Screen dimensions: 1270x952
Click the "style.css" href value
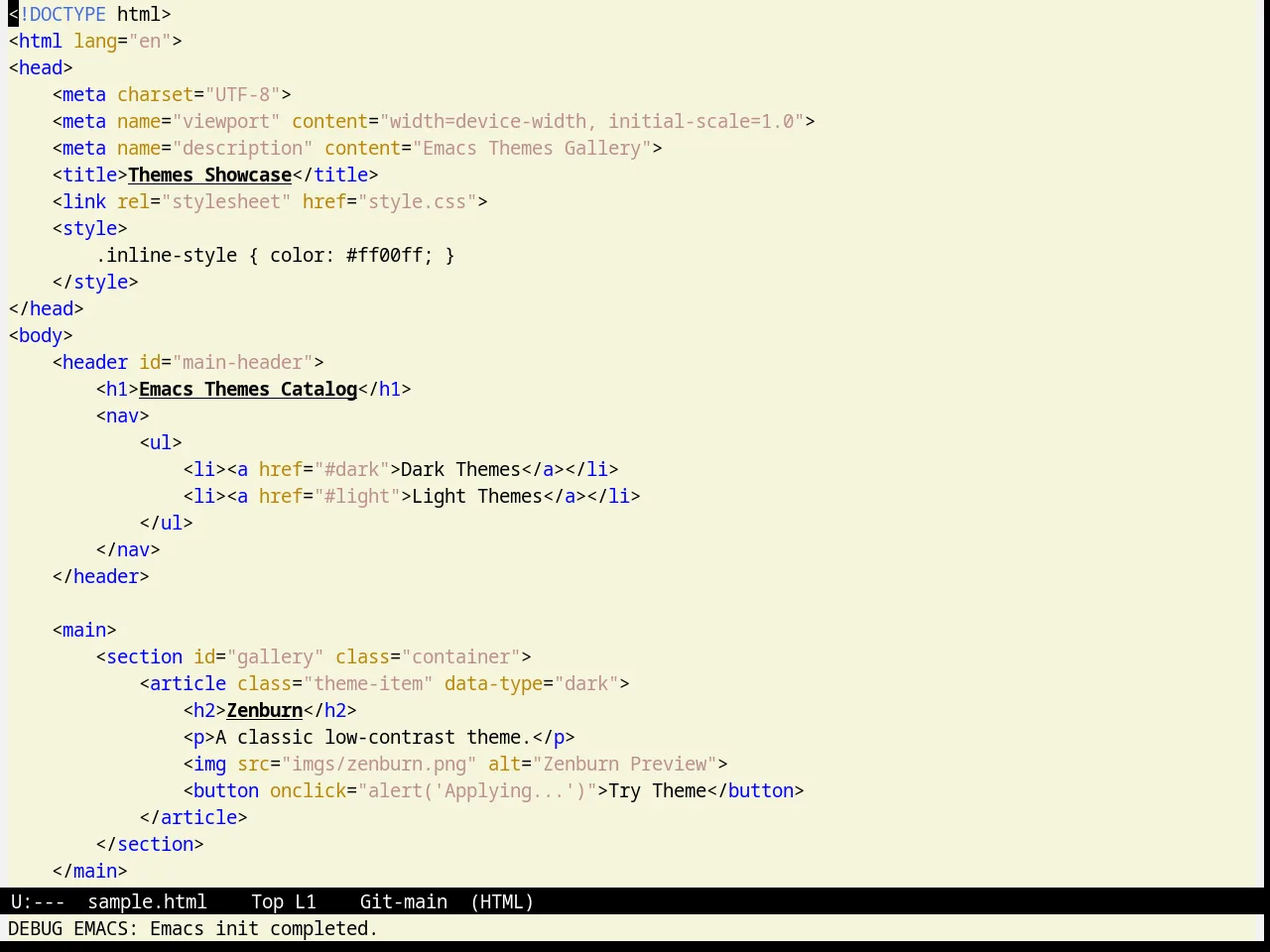point(418,201)
